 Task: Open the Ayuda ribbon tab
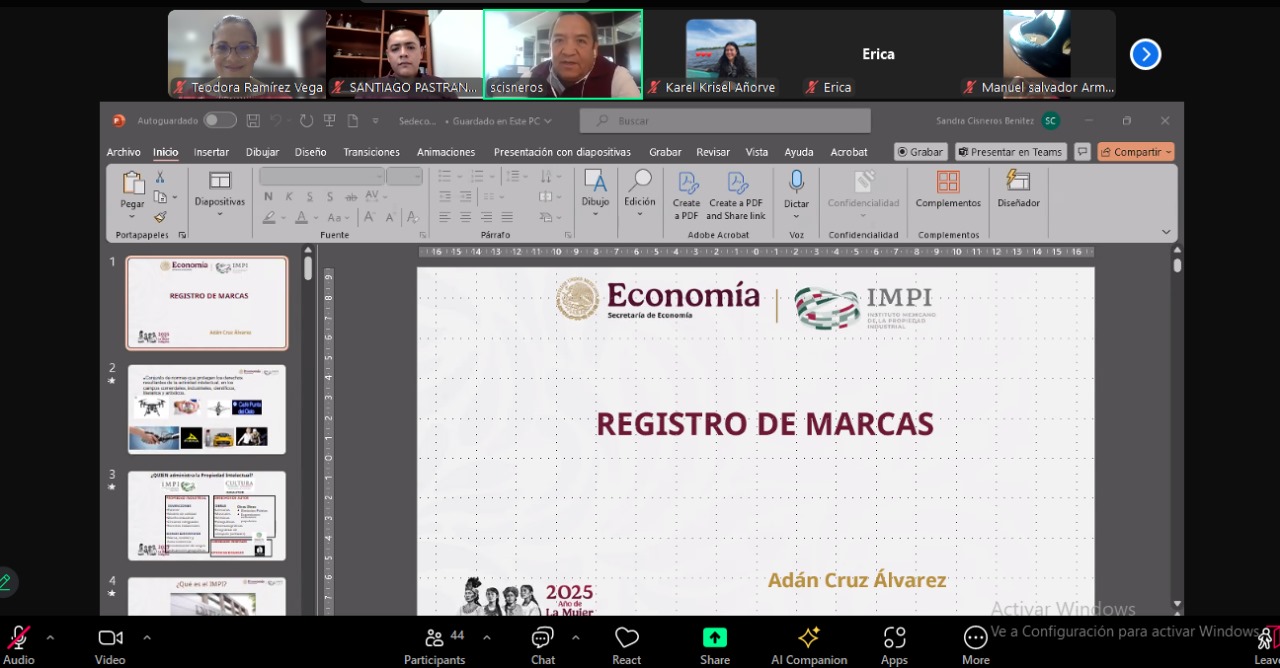point(798,152)
